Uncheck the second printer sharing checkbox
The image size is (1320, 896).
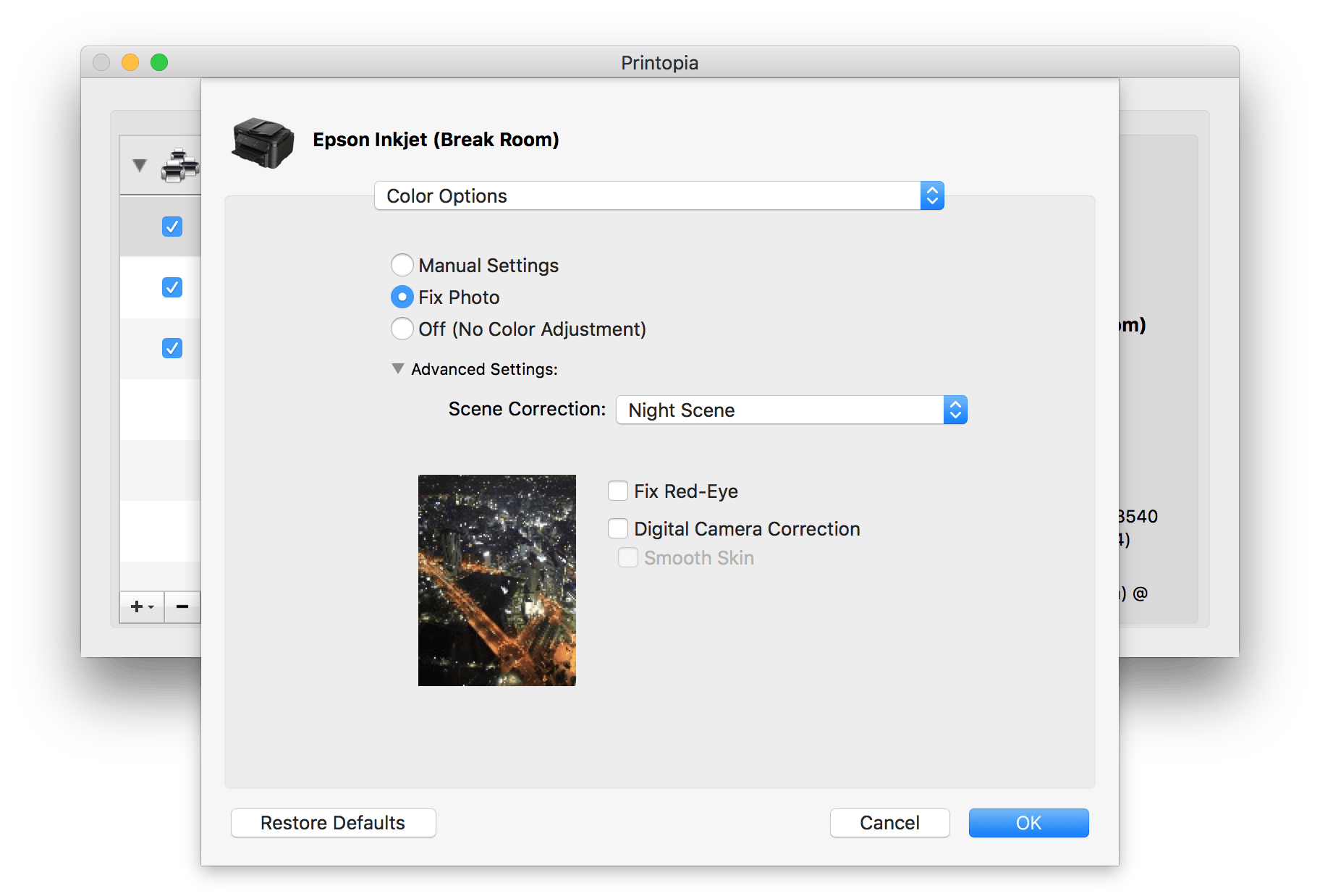coord(172,287)
